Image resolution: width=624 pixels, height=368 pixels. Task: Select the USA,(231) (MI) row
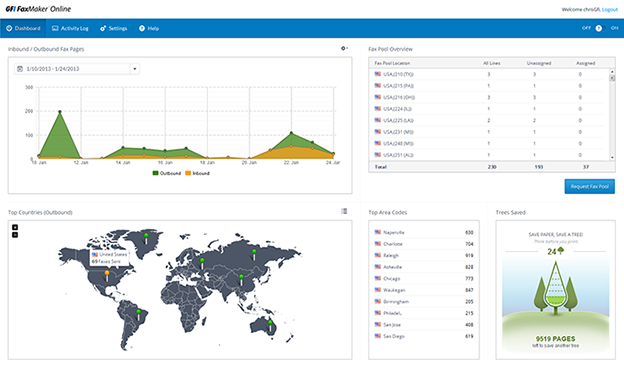click(489, 132)
